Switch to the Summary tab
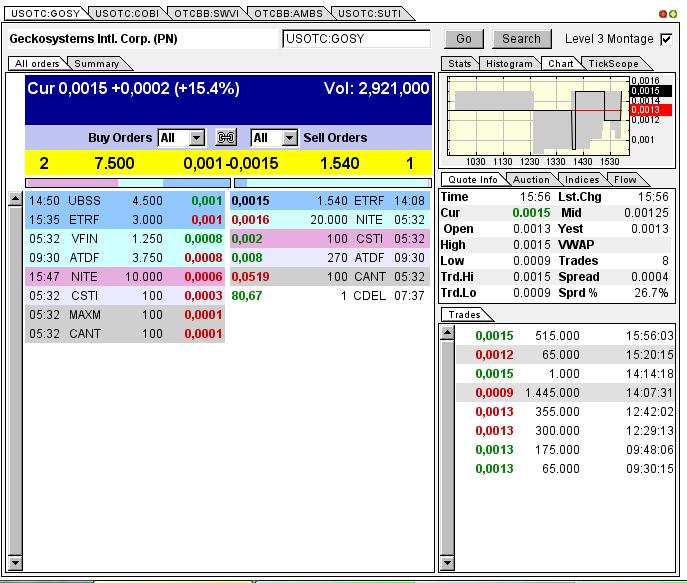This screenshot has height=583, width=687. point(97,64)
